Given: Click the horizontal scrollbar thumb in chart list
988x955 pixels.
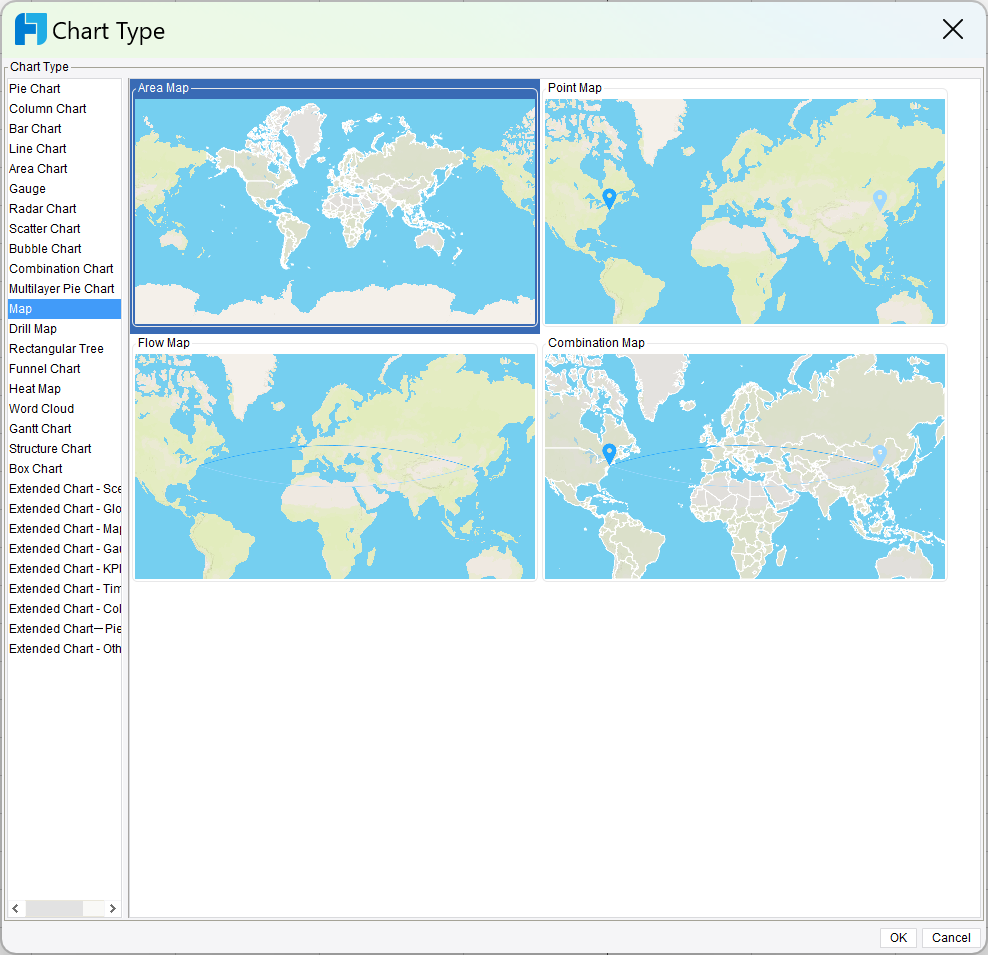Looking at the screenshot, I should 54,908.
